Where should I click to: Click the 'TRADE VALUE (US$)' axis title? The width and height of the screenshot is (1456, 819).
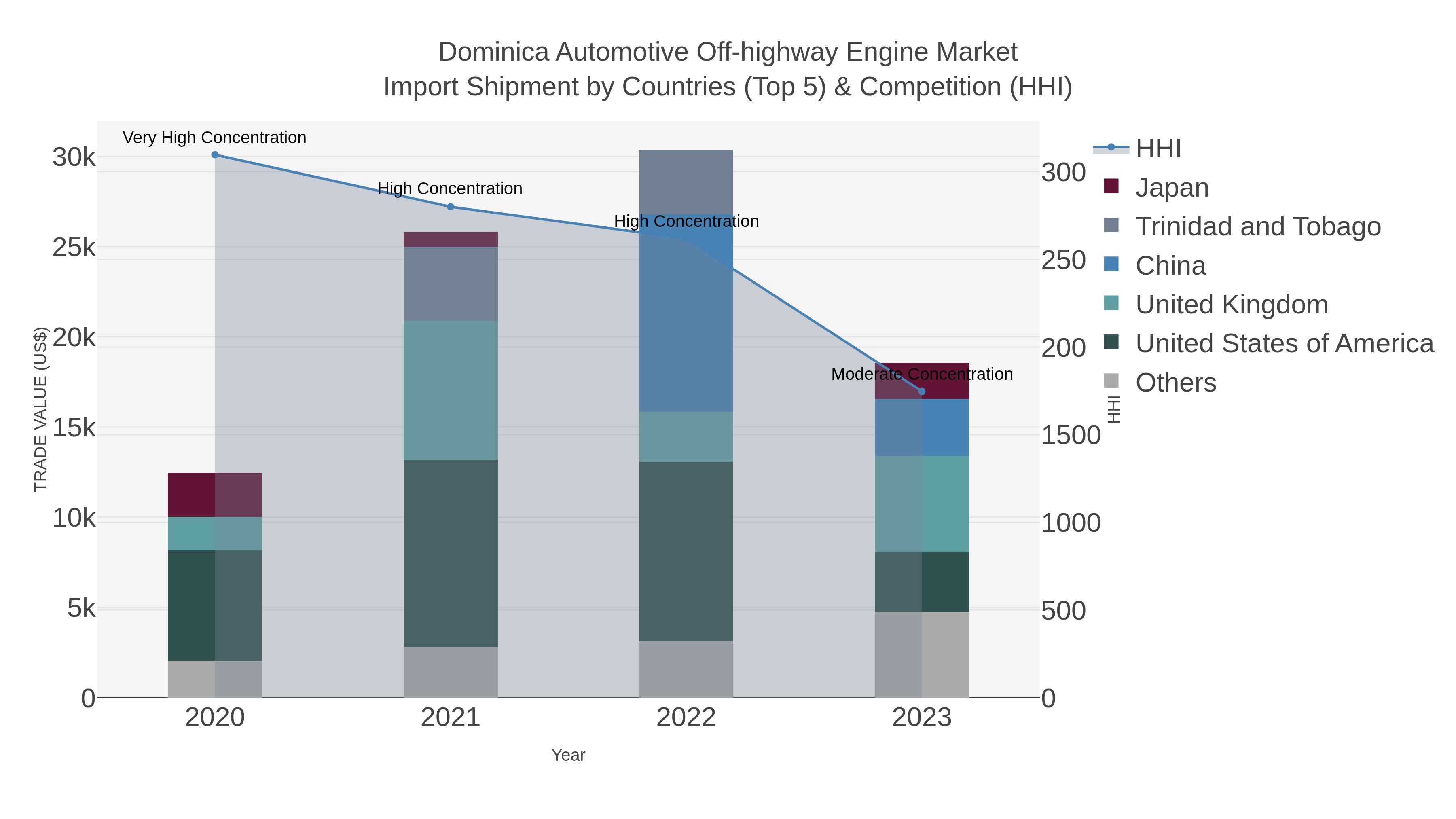41,409
